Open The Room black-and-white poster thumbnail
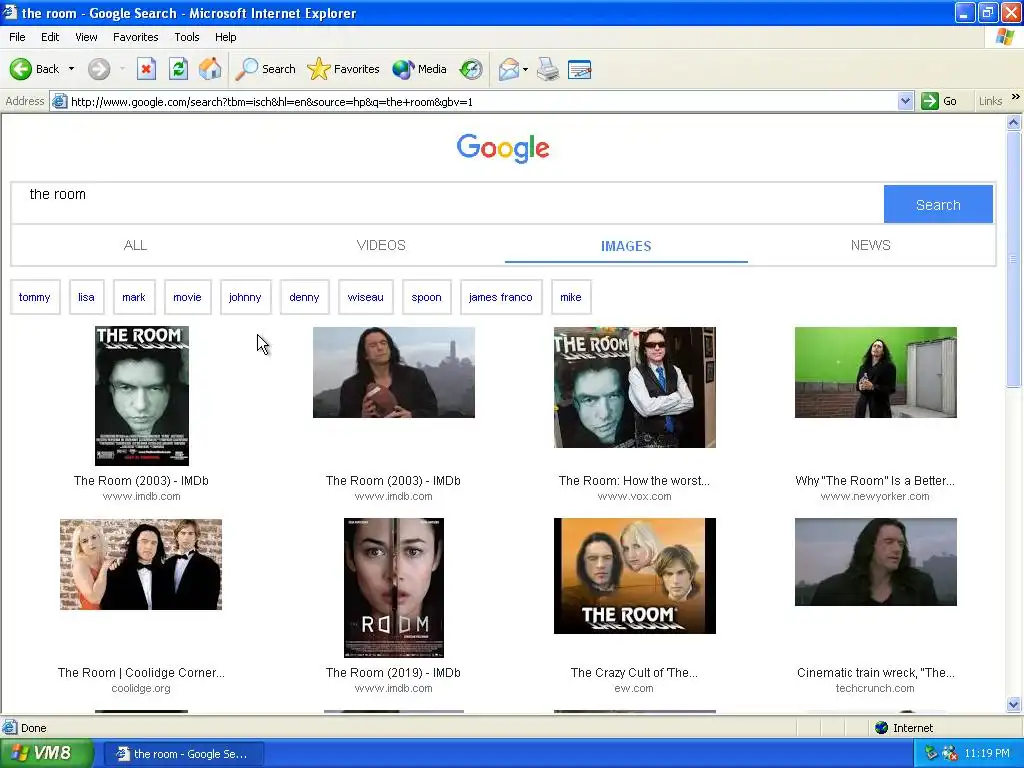The height and width of the screenshot is (768, 1024). coord(142,396)
